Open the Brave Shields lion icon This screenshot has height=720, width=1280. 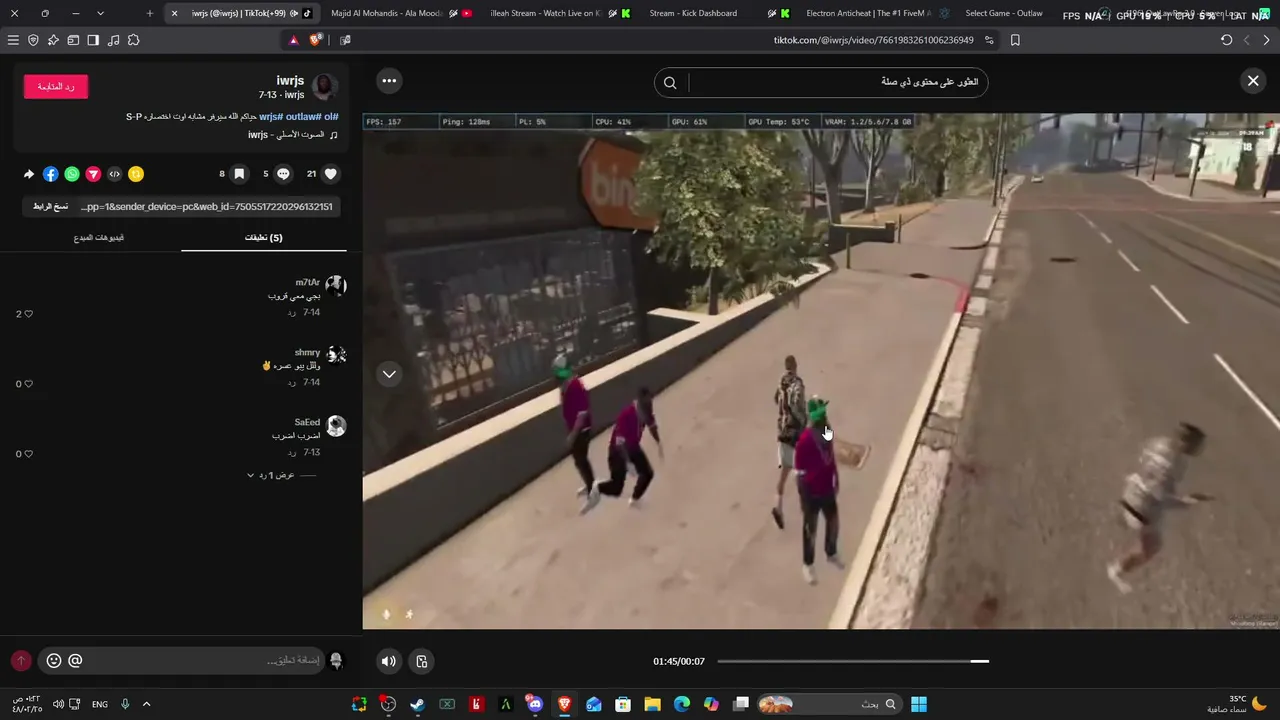pyautogui.click(x=315, y=40)
